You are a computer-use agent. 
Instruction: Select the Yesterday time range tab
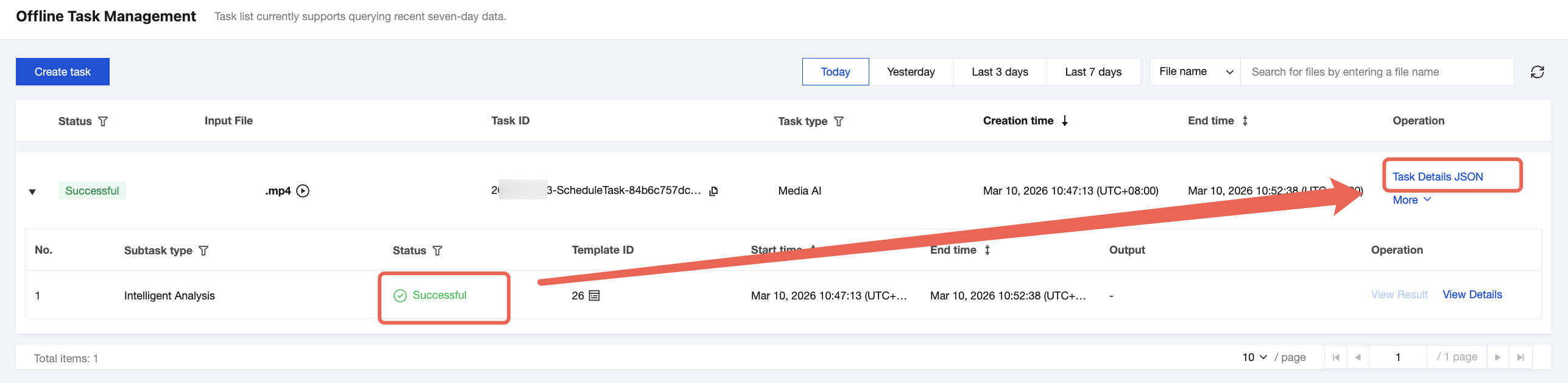pos(911,72)
